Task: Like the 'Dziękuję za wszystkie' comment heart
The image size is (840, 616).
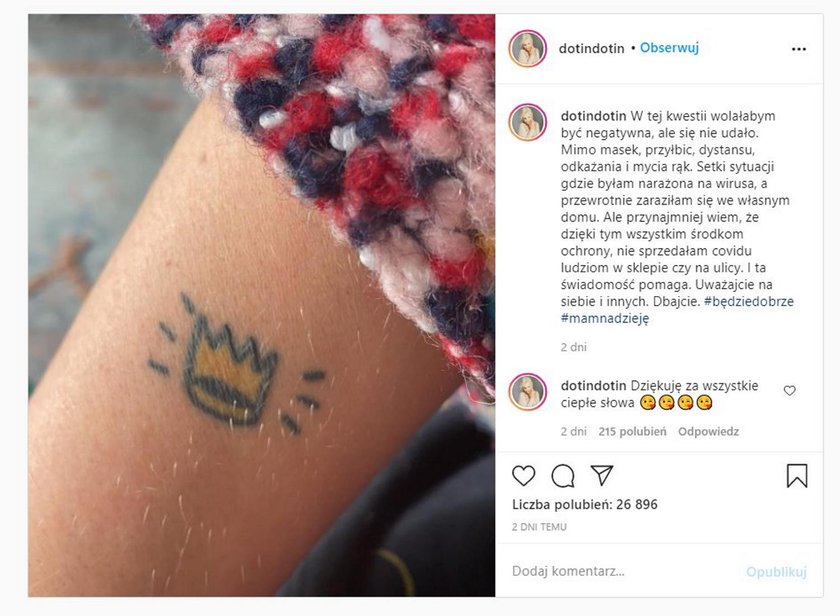Action: click(x=790, y=390)
